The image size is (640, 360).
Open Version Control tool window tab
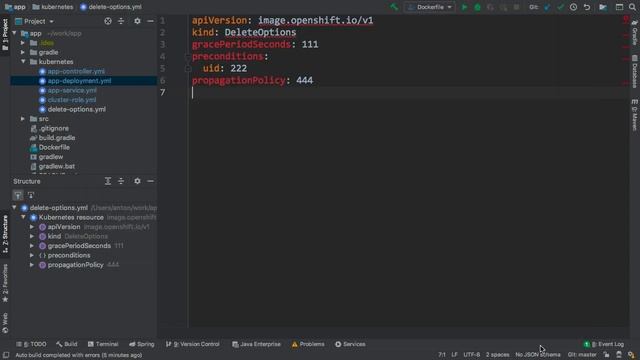(x=193, y=344)
